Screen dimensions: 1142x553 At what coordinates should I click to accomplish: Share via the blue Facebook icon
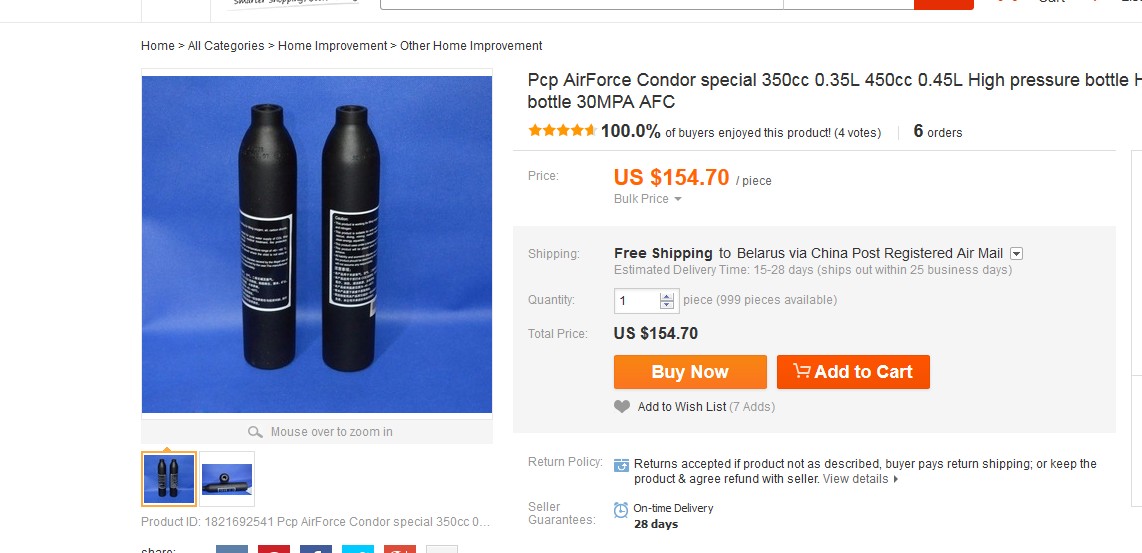pyautogui.click(x=316, y=549)
